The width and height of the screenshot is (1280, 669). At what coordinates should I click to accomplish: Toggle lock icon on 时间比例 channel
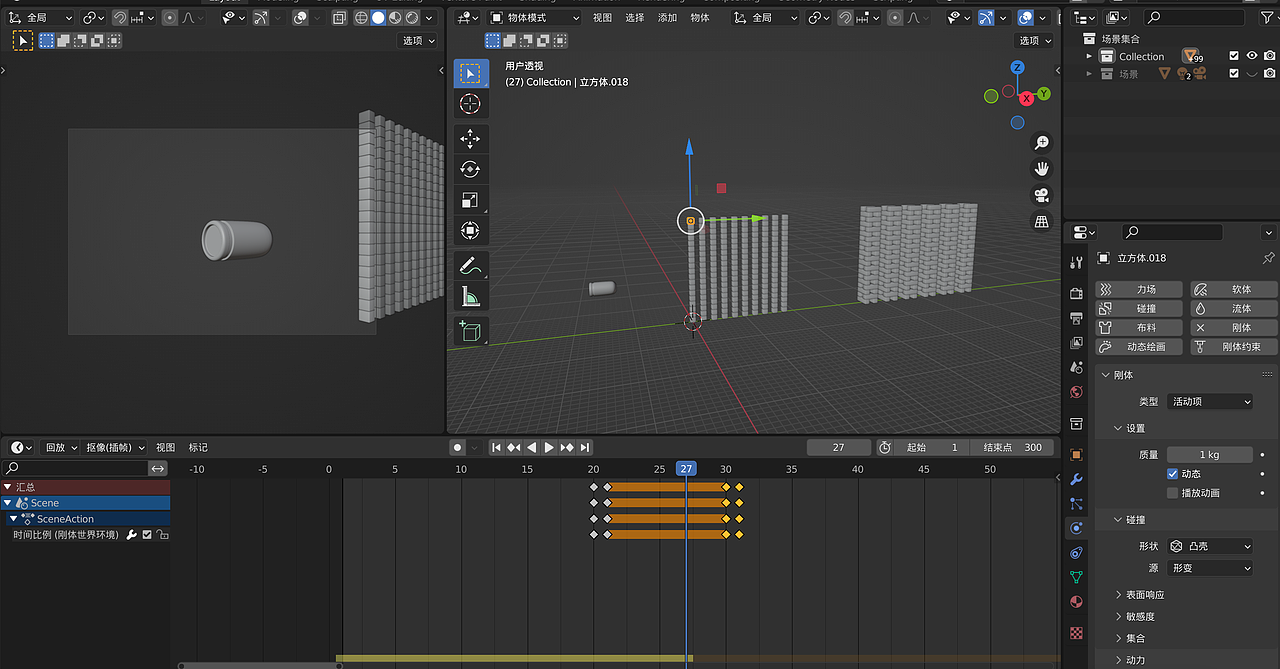point(162,535)
